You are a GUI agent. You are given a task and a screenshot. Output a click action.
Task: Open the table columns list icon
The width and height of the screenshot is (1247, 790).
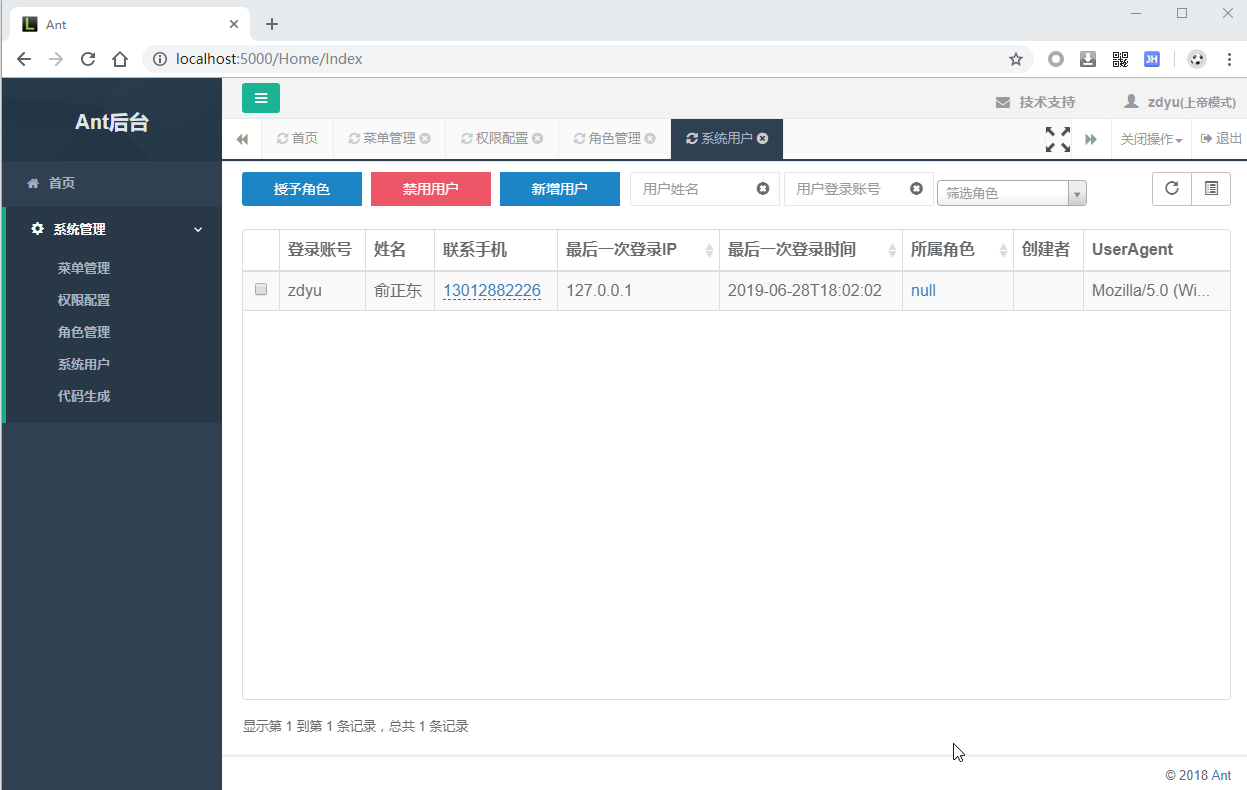point(1211,188)
